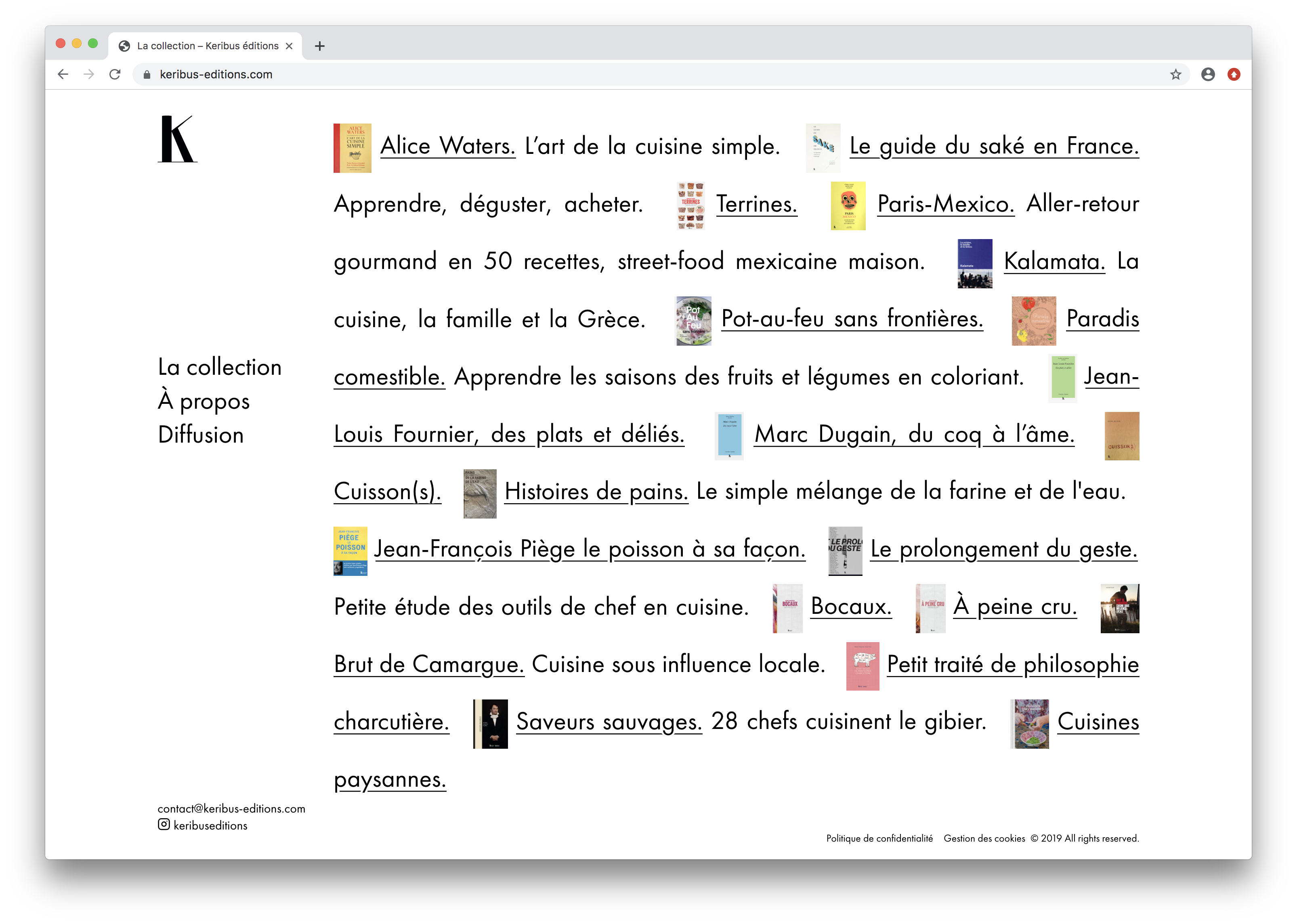Click the site padlock icon
This screenshot has height=924, width=1297.
147,75
